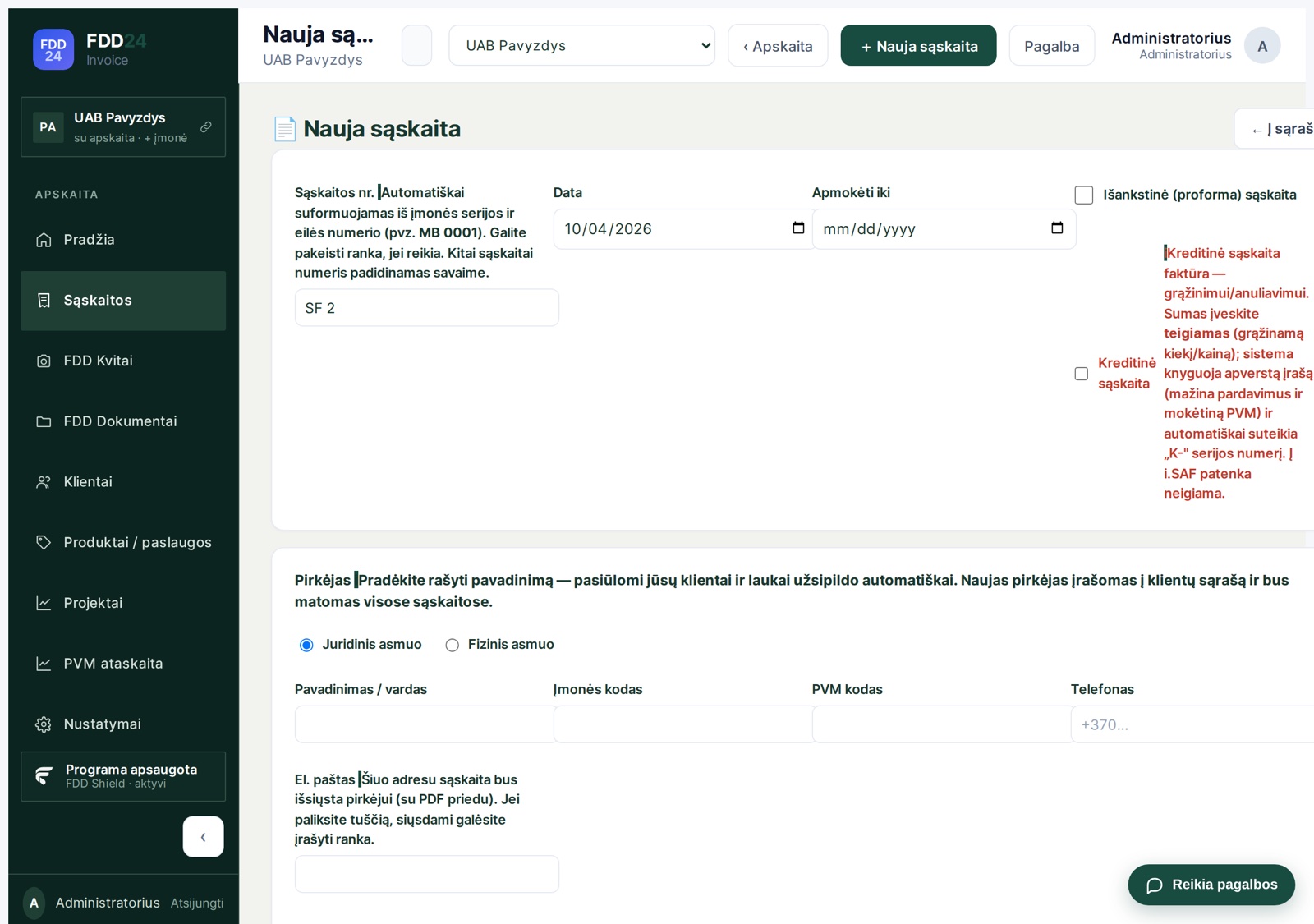This screenshot has width=1314, height=924.
Task: Open the UAB Pavyzdys company dropdown
Action: click(581, 45)
